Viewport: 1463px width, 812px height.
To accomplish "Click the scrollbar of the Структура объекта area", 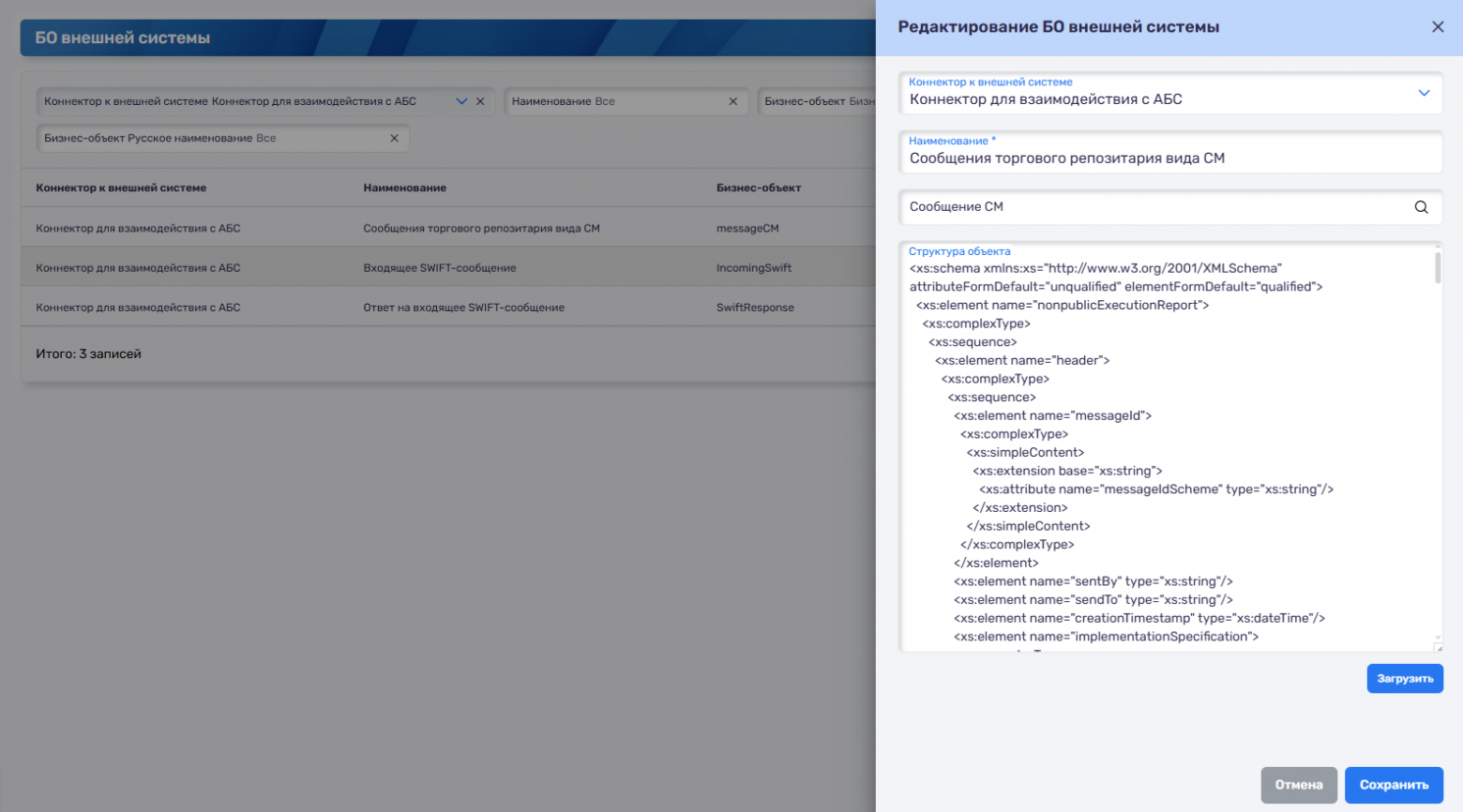I will coord(1437,266).
